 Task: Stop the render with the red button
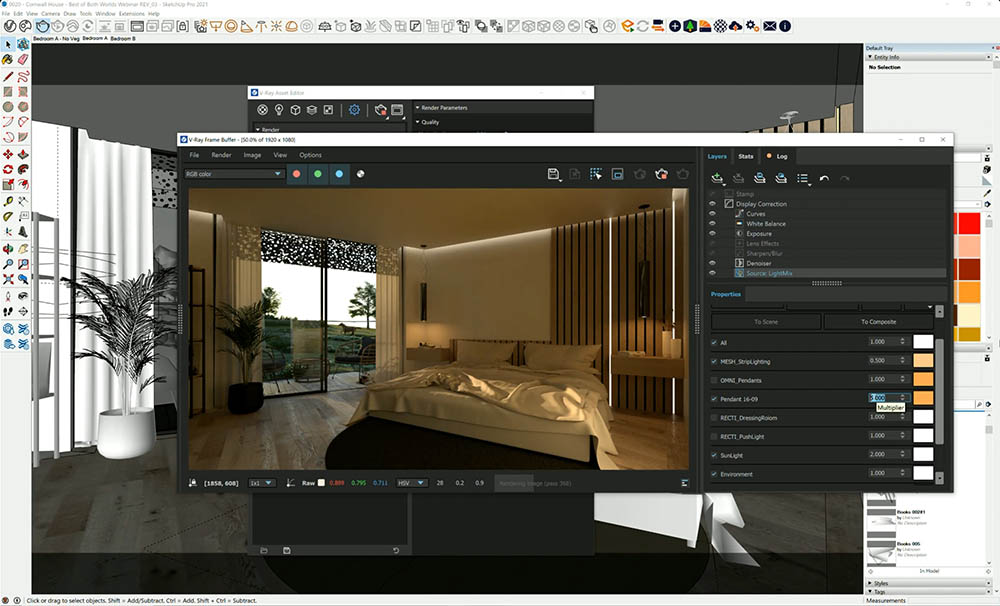[x=297, y=174]
